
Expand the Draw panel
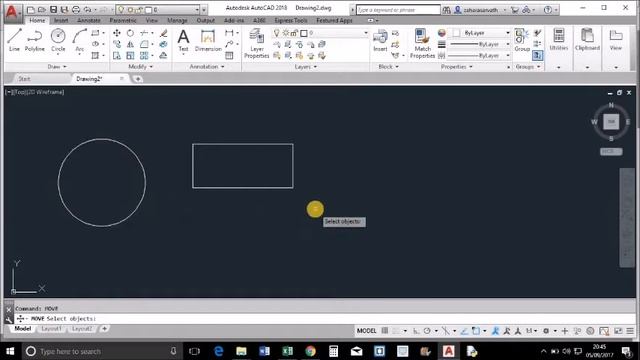(x=57, y=67)
